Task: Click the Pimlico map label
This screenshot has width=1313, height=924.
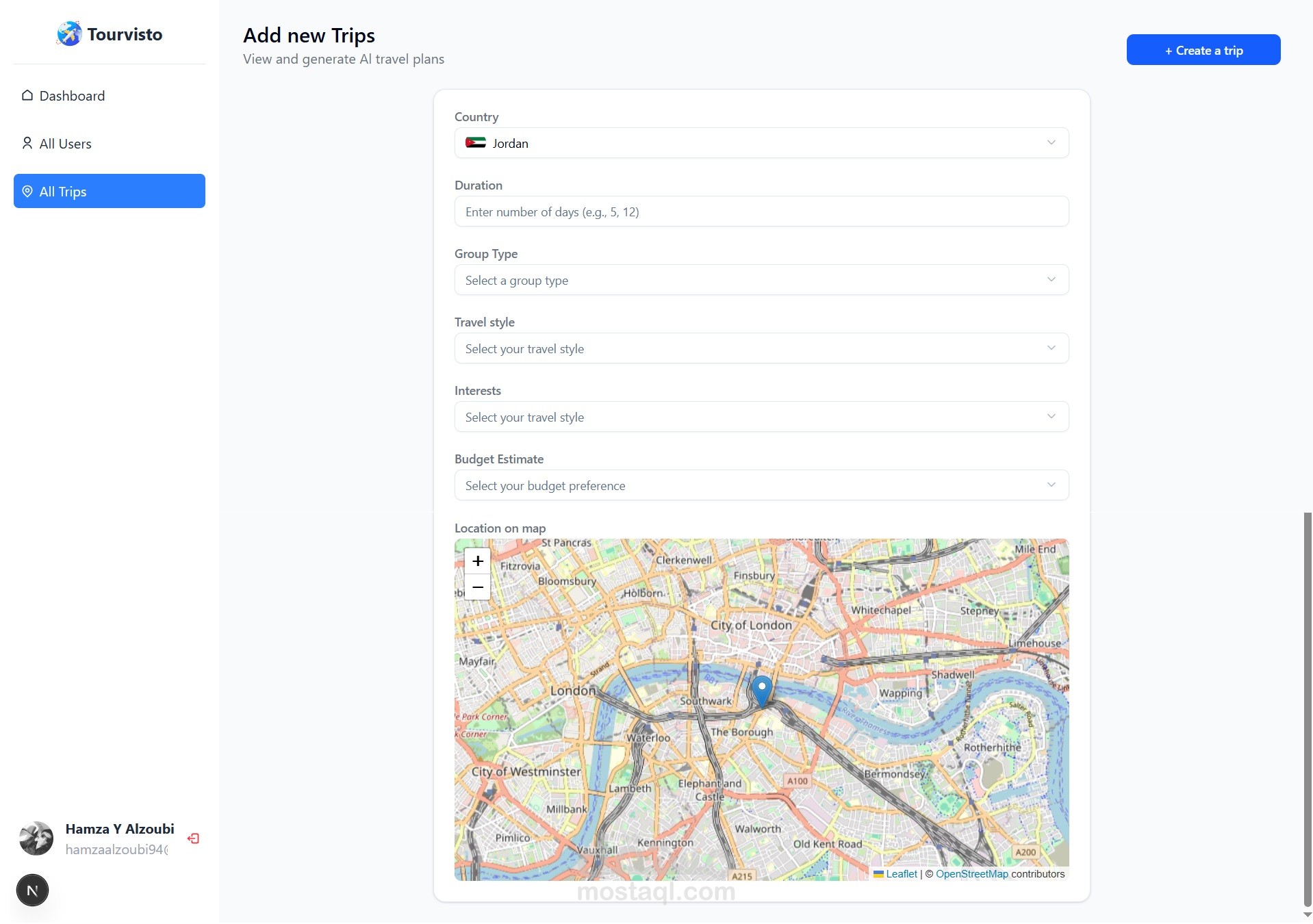Action: point(513,838)
